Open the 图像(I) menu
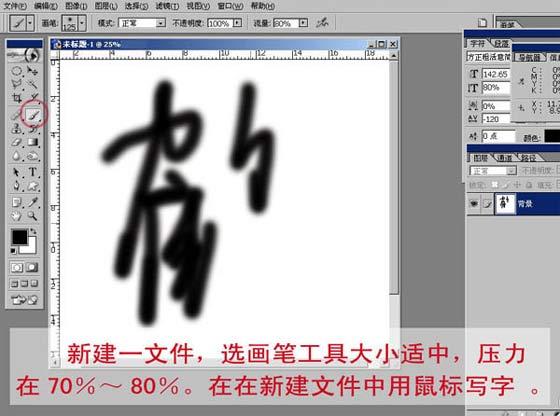Image resolution: width=560 pixels, height=416 pixels. tap(76, 6)
